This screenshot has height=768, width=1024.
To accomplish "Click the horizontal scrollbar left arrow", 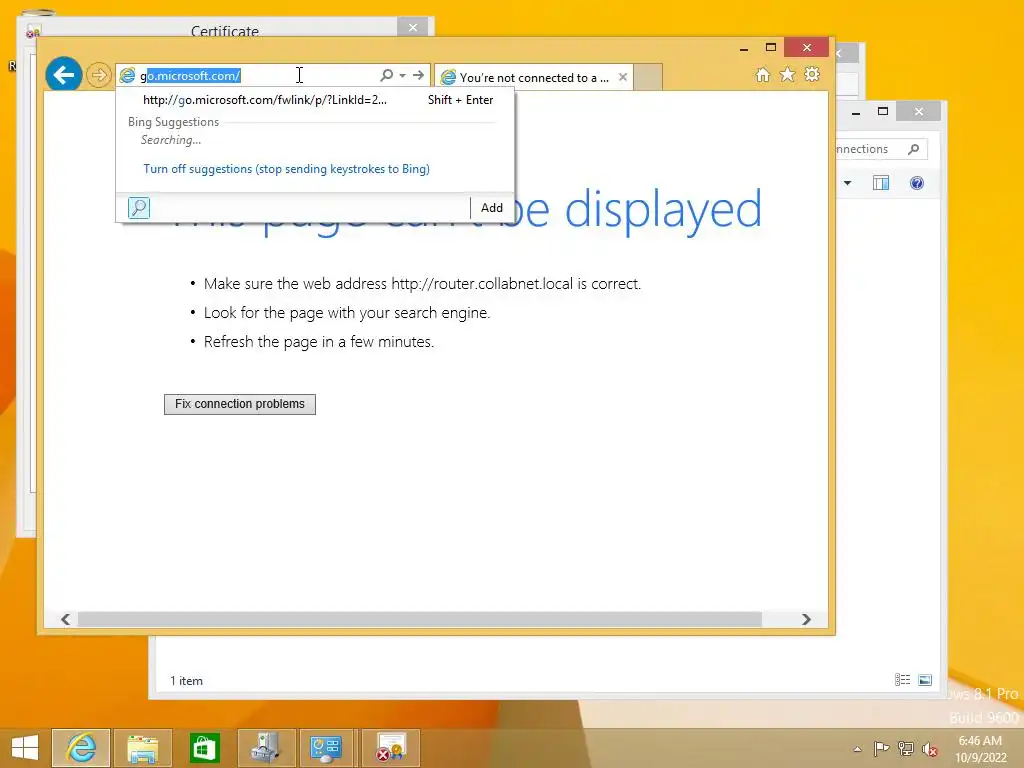I will click(65, 619).
